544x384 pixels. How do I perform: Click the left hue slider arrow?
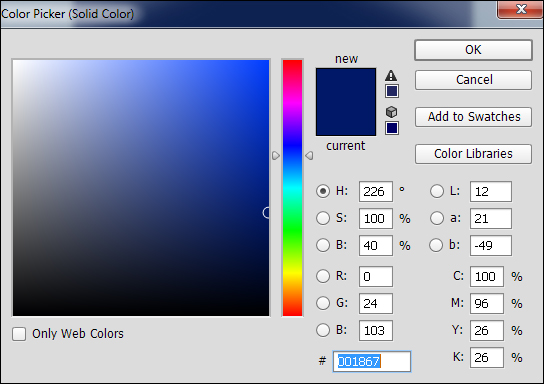pos(276,155)
